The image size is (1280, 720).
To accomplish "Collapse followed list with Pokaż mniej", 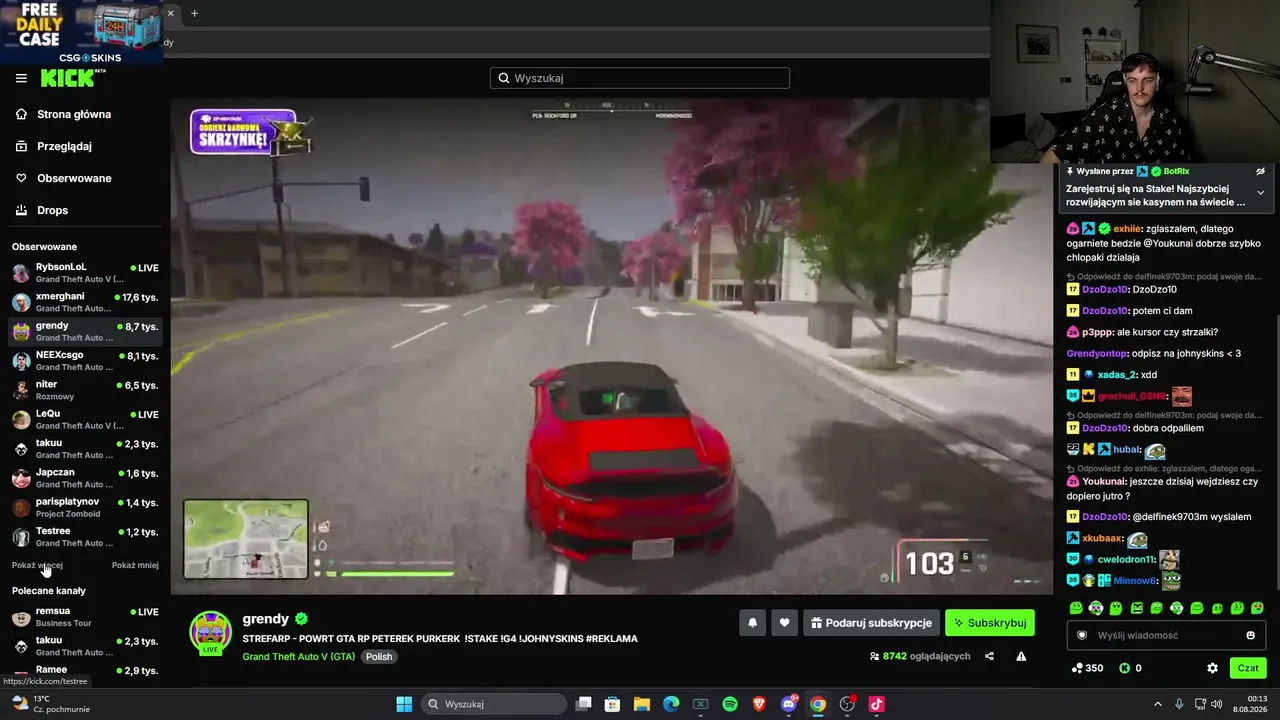I will [135, 565].
